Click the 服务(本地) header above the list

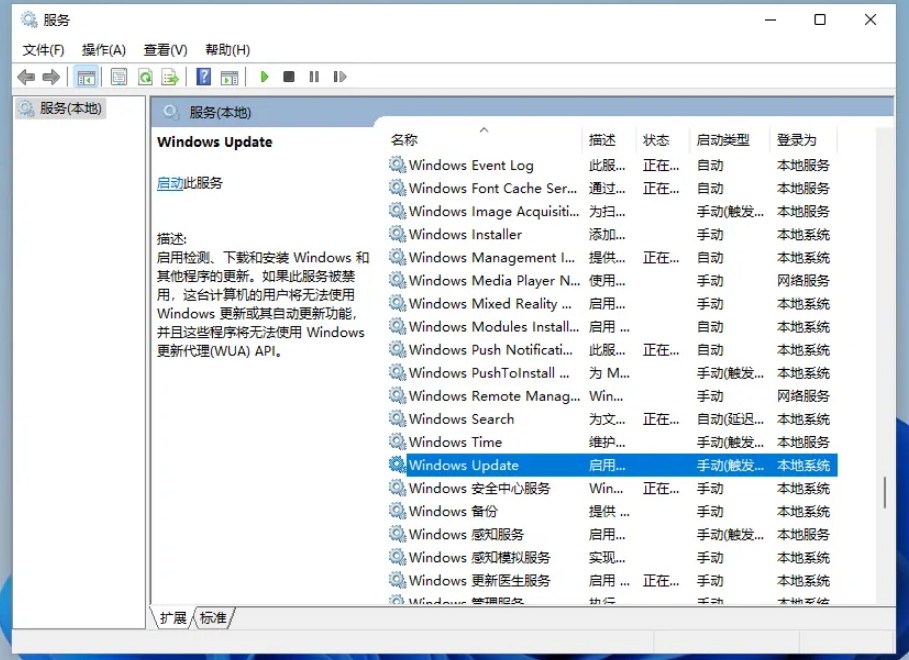(220, 113)
